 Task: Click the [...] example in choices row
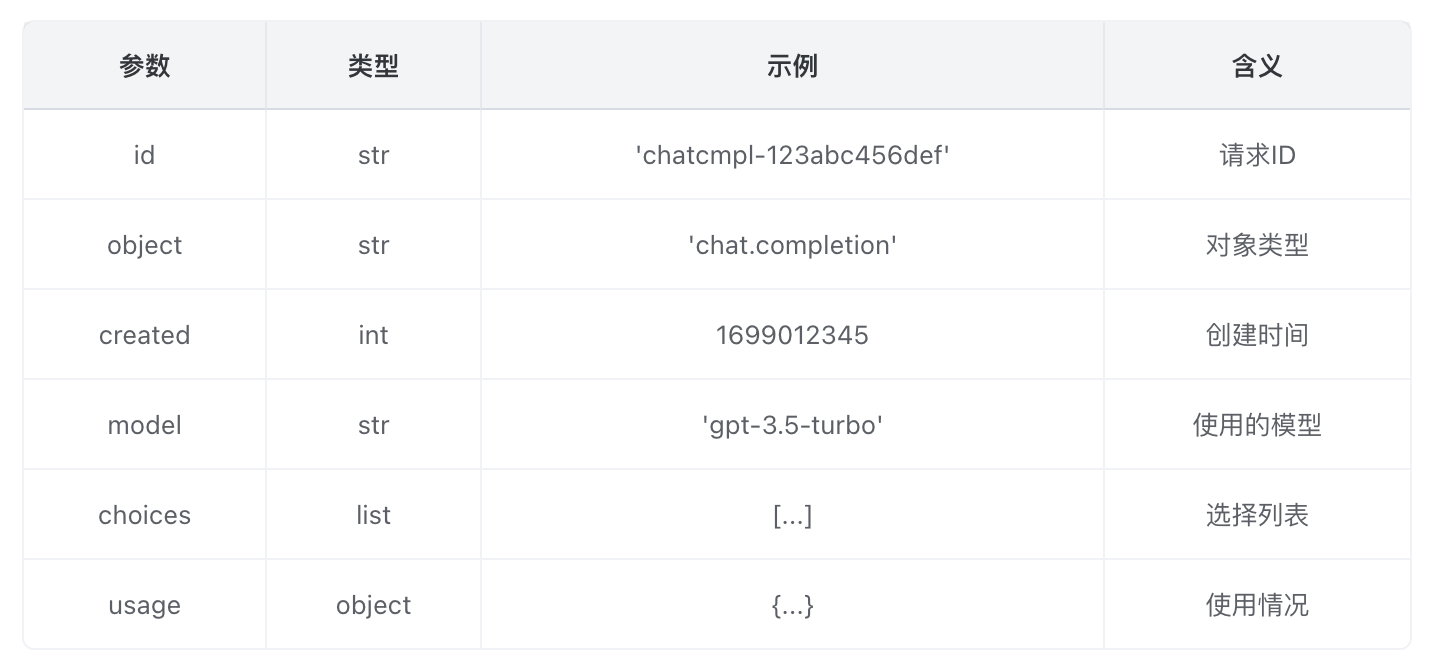[x=792, y=515]
